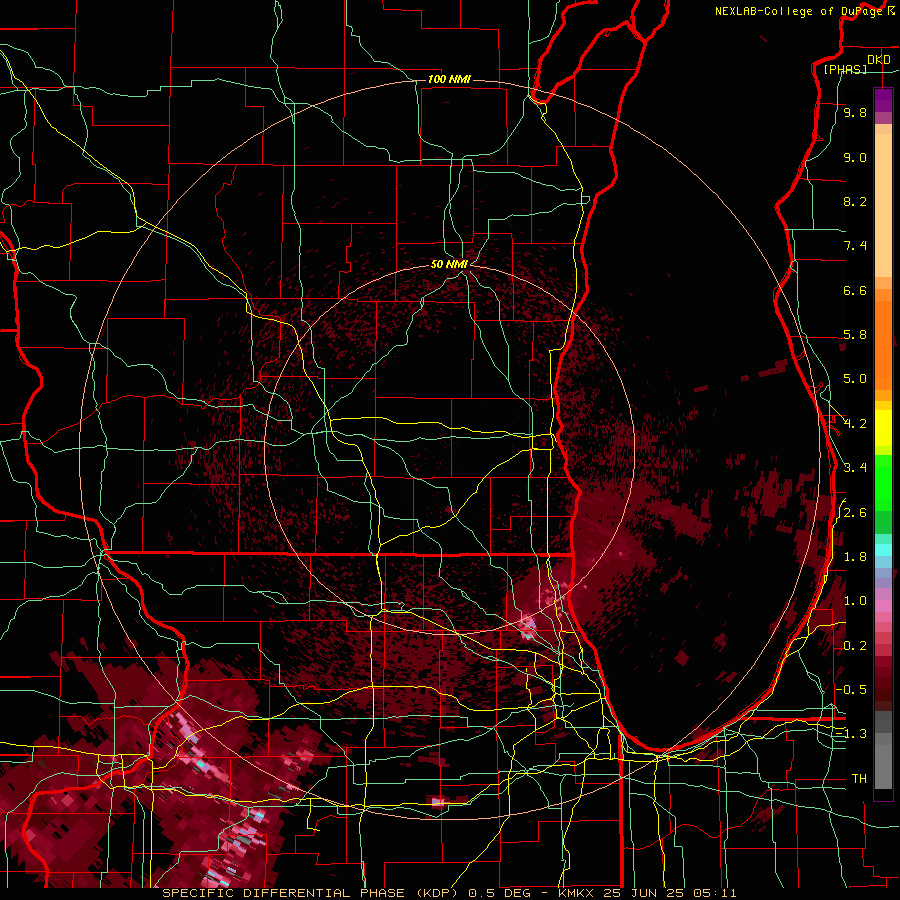This screenshot has height=900, width=900.
Task: Pick the bright green segment of the color bar
Action: coord(883,482)
